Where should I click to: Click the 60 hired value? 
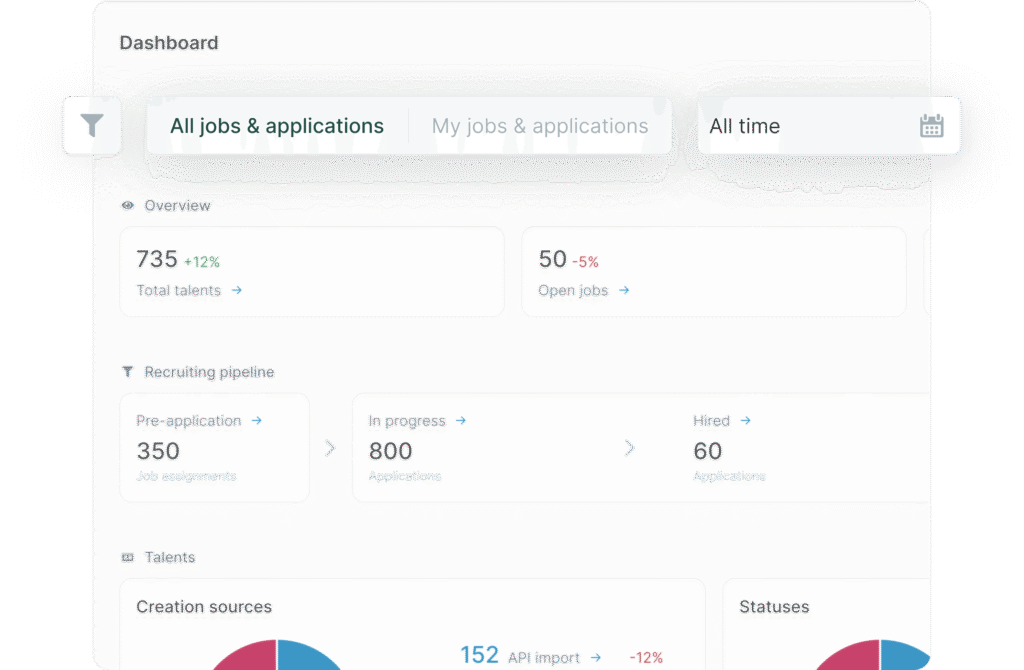pyautogui.click(x=707, y=451)
